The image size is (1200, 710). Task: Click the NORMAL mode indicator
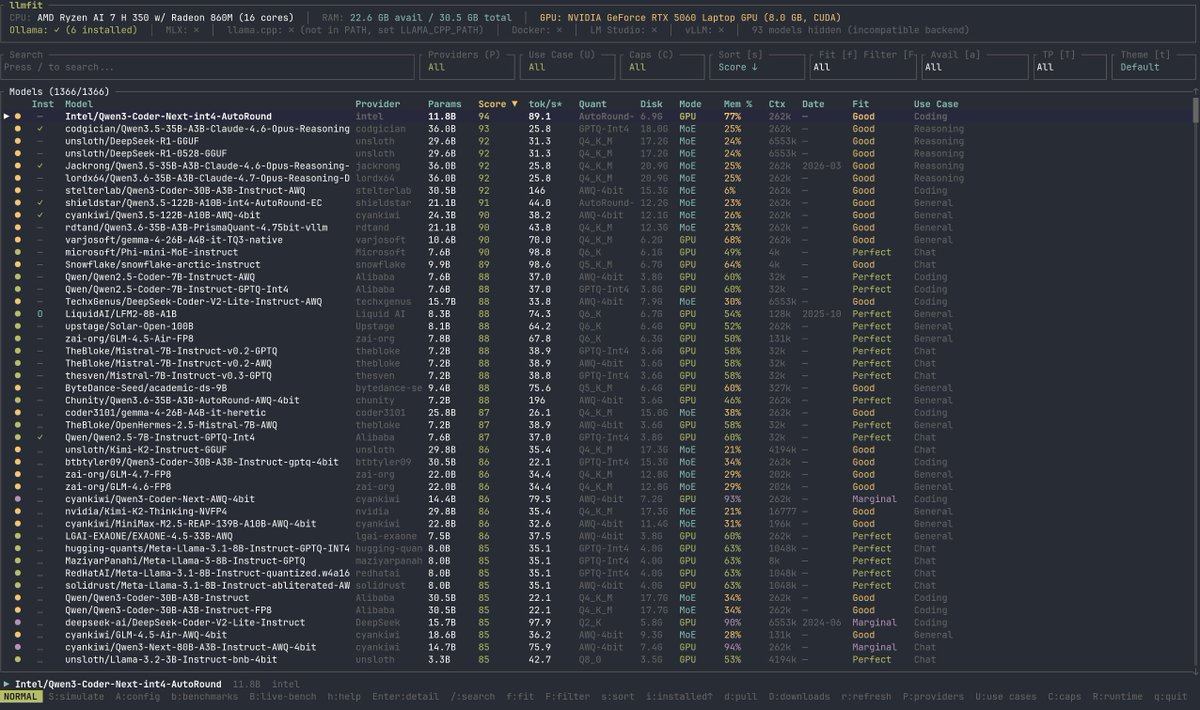(22, 697)
